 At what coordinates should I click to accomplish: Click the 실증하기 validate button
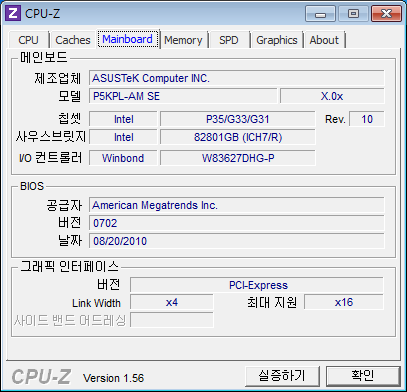tap(282, 376)
